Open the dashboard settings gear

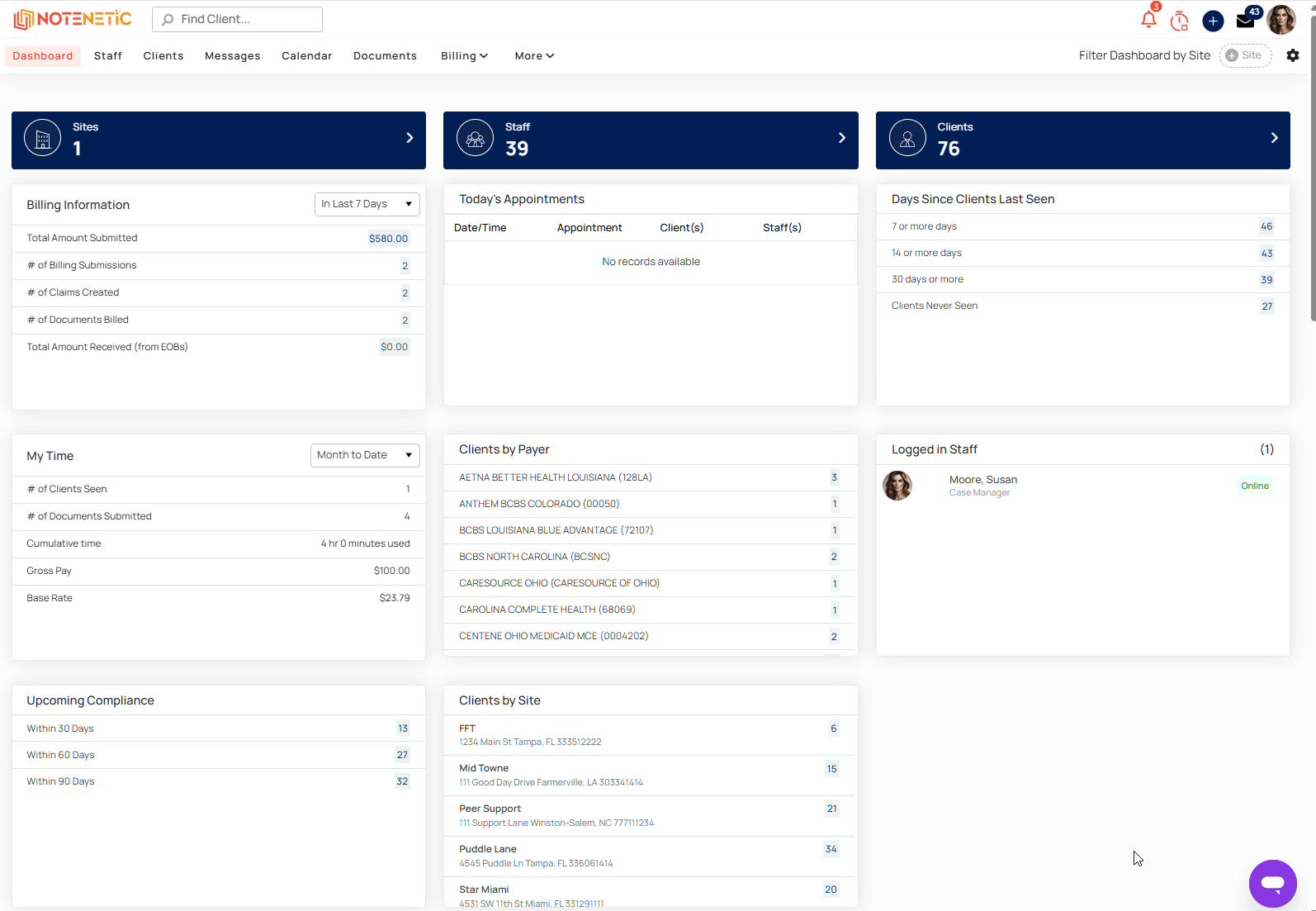[1293, 55]
